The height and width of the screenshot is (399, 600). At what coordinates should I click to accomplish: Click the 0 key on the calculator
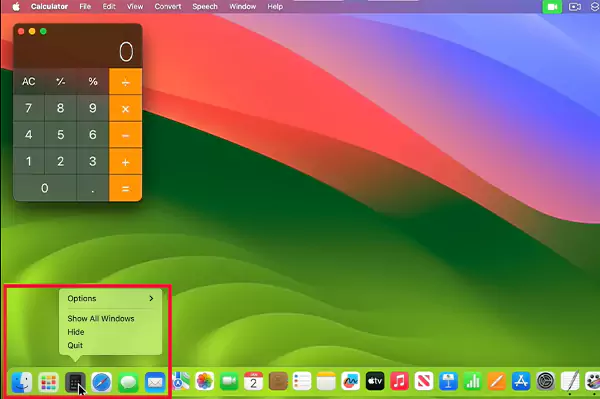point(45,188)
